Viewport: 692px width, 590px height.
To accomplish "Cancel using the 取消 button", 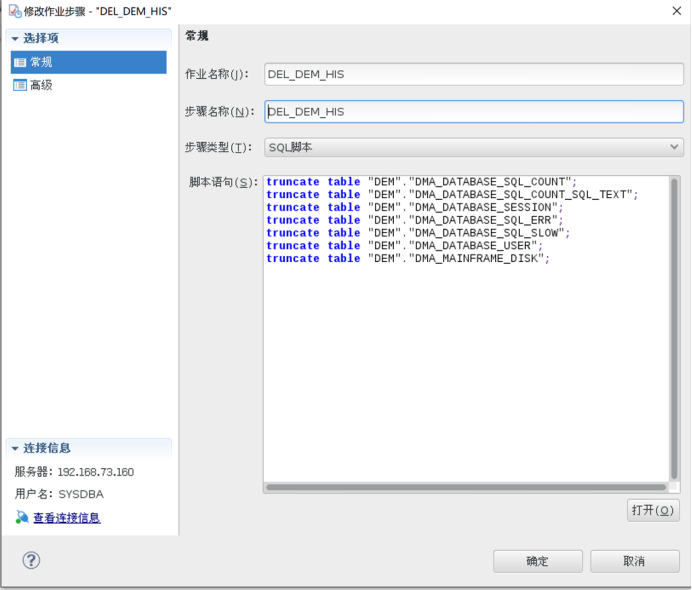I will pyautogui.click(x=634, y=561).
